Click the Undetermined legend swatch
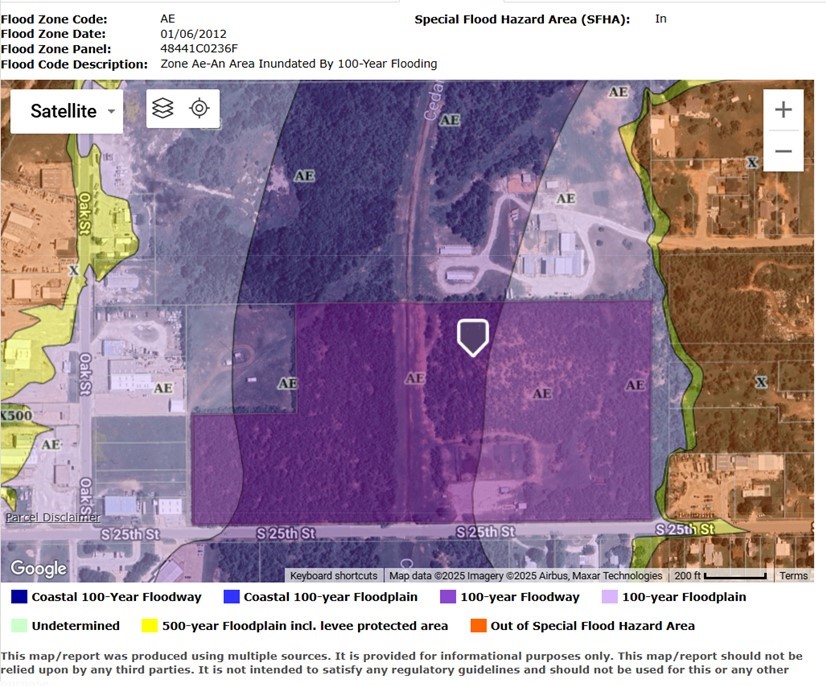826x686 pixels. (x=19, y=625)
